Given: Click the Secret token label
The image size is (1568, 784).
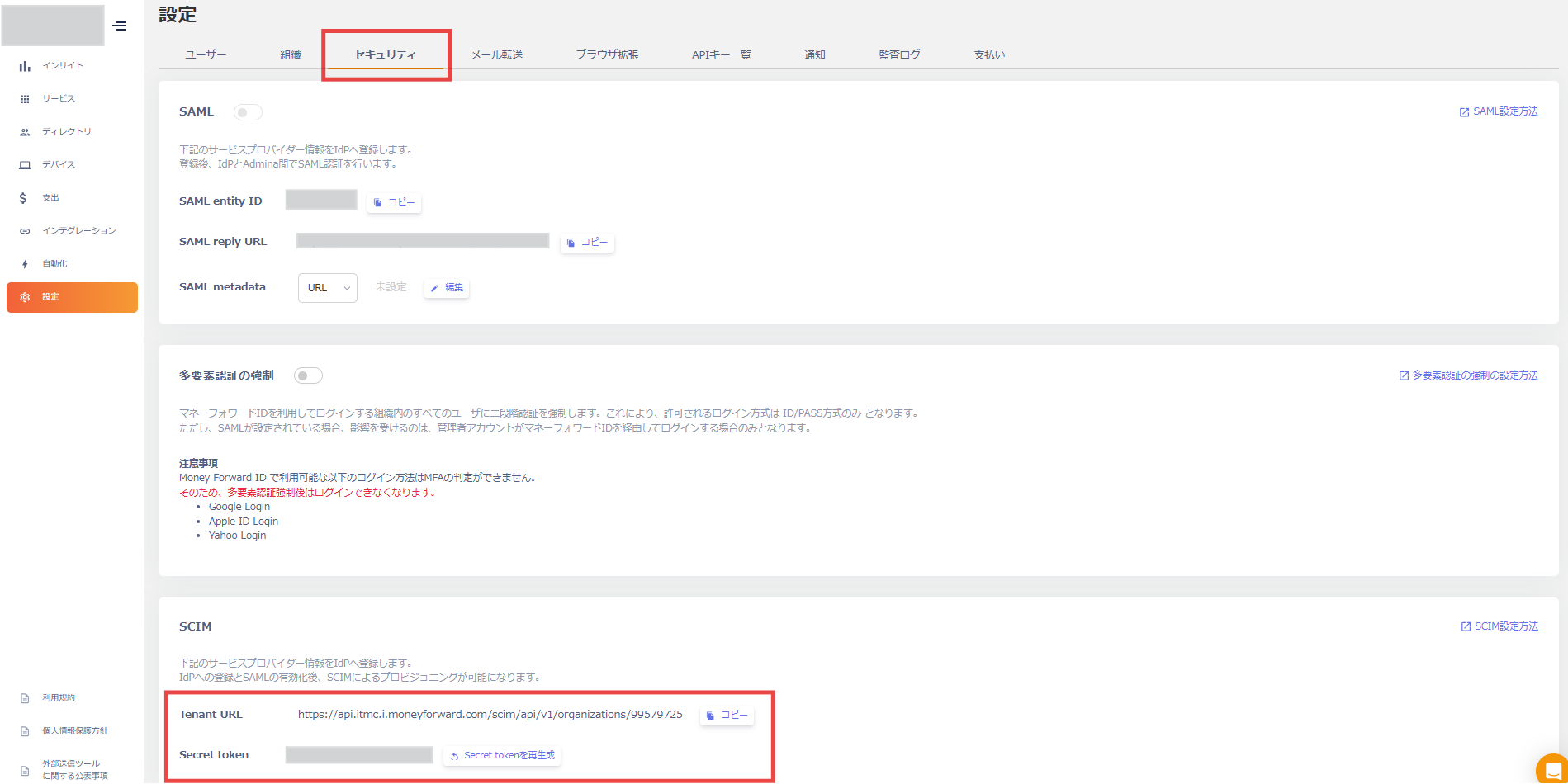Looking at the screenshot, I should [x=214, y=755].
